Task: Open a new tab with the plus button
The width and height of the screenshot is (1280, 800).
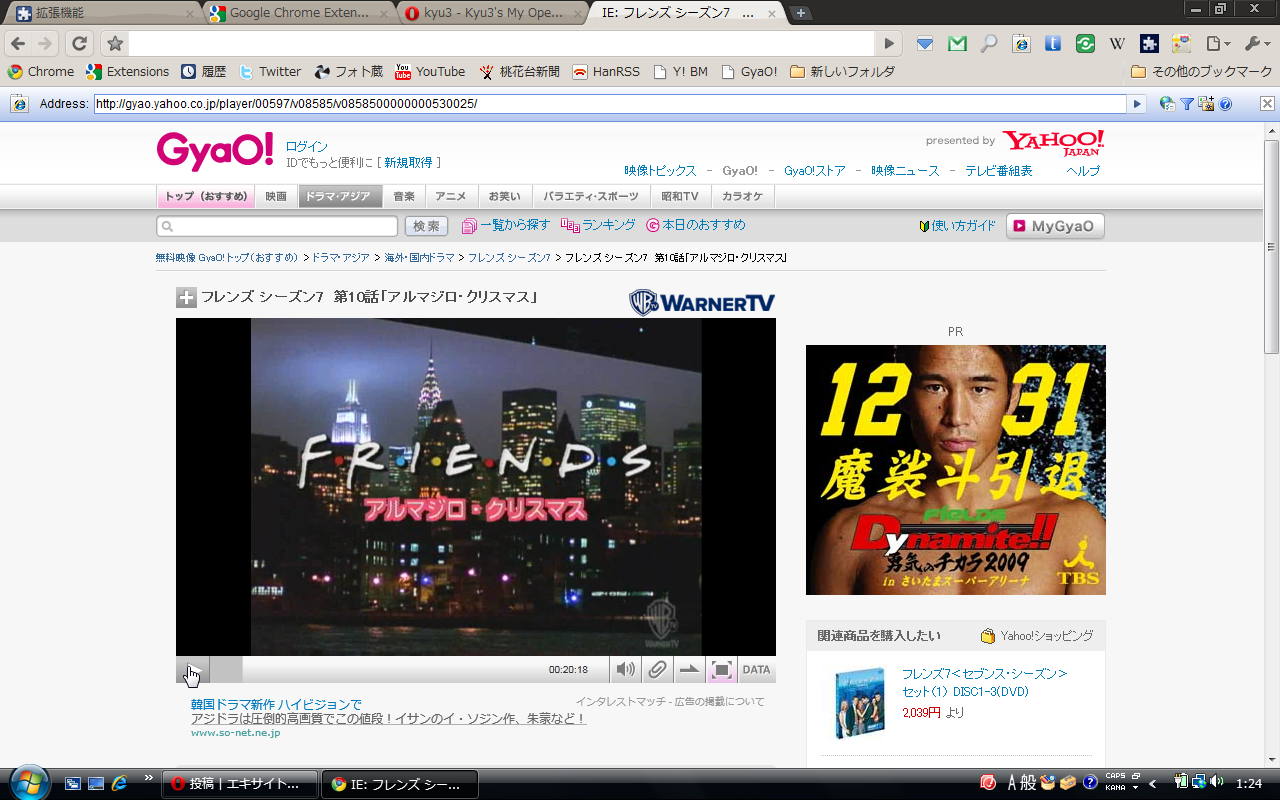Action: click(801, 13)
